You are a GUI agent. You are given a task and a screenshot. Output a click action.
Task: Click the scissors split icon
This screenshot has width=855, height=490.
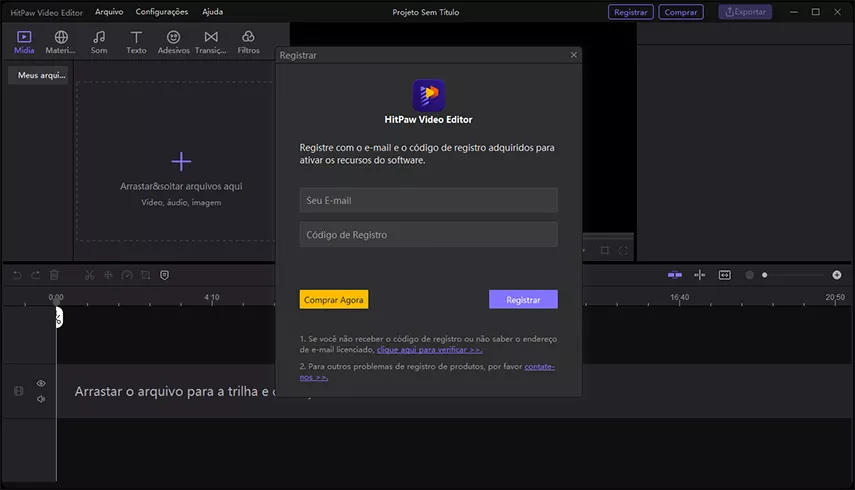[89, 275]
